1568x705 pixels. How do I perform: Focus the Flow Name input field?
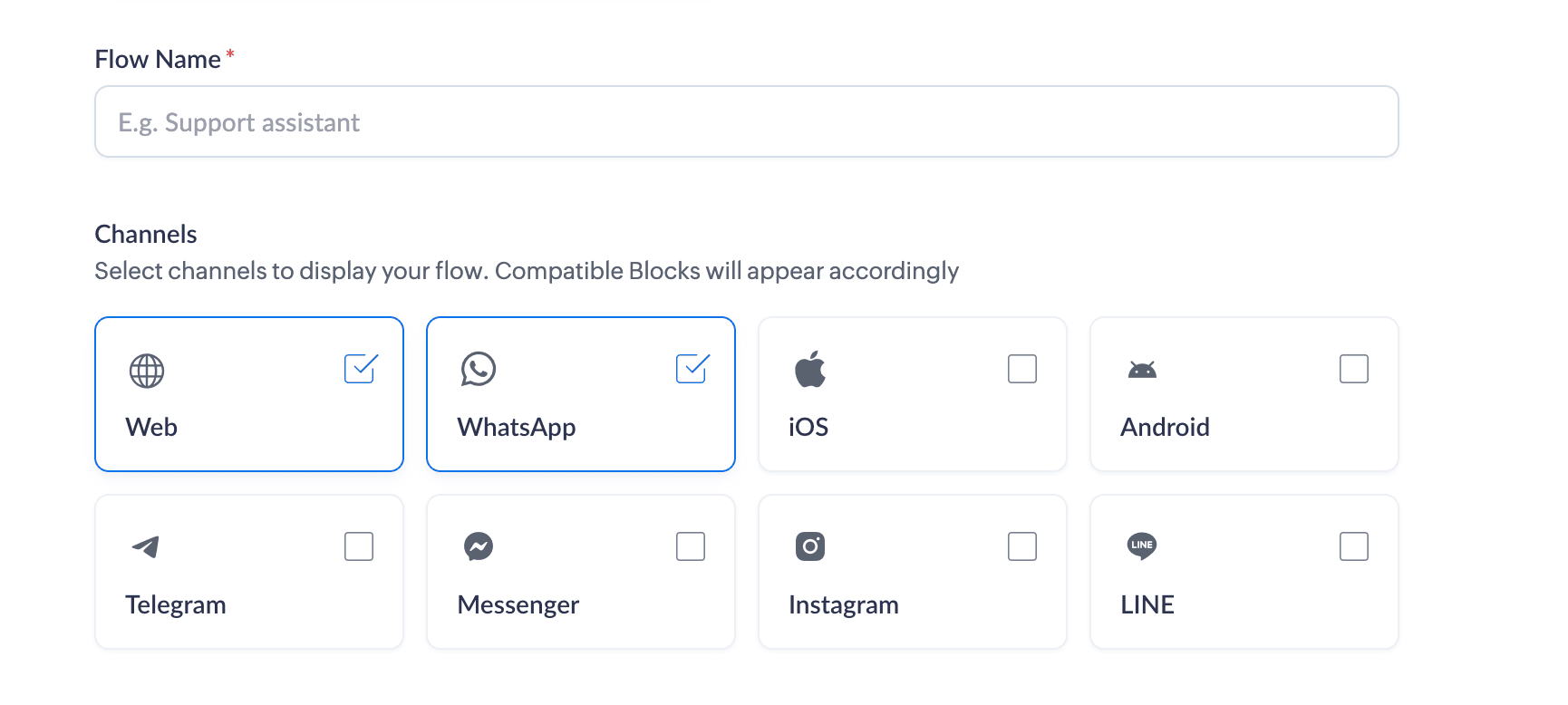point(747,121)
